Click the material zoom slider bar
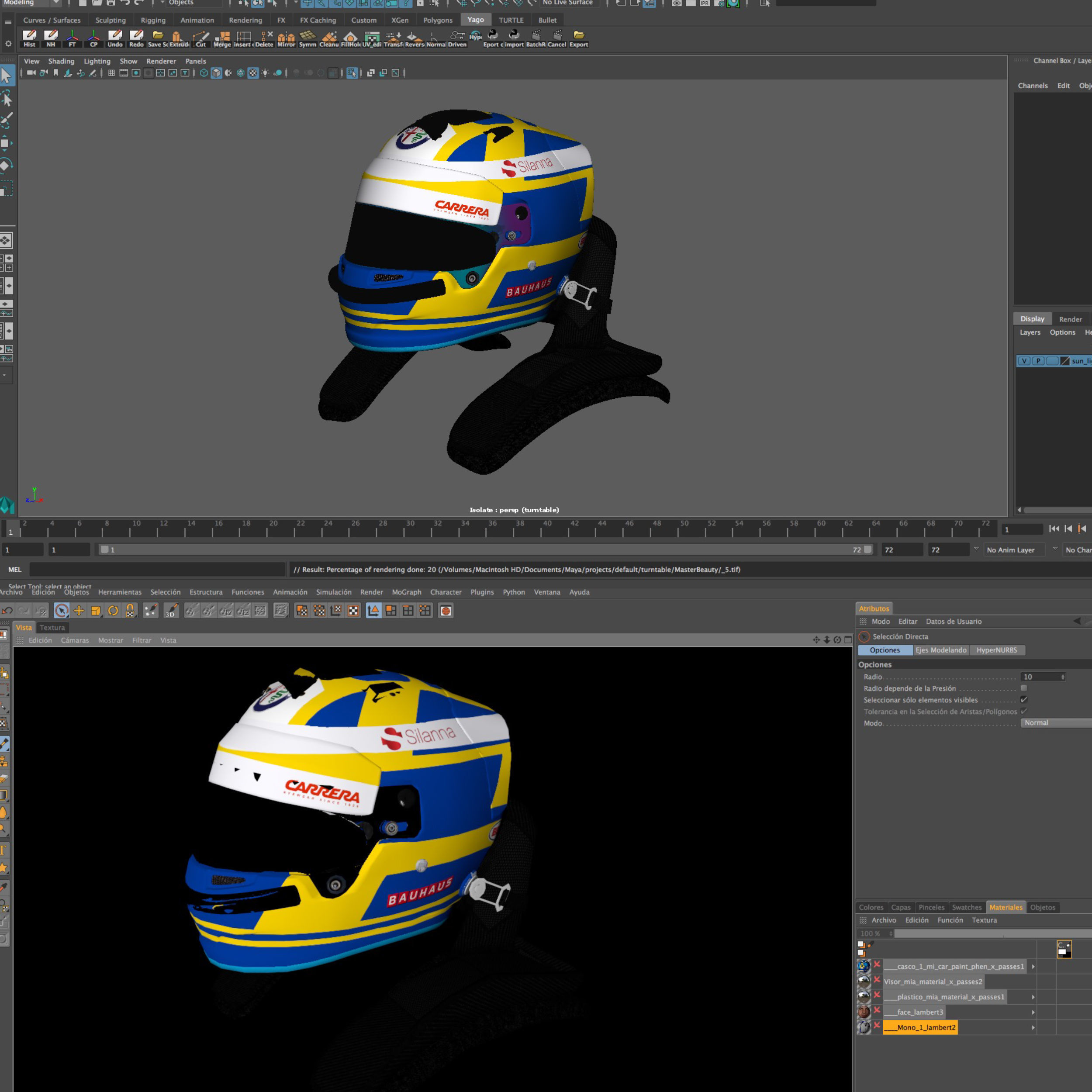This screenshot has height=1092, width=1092. 992,934
